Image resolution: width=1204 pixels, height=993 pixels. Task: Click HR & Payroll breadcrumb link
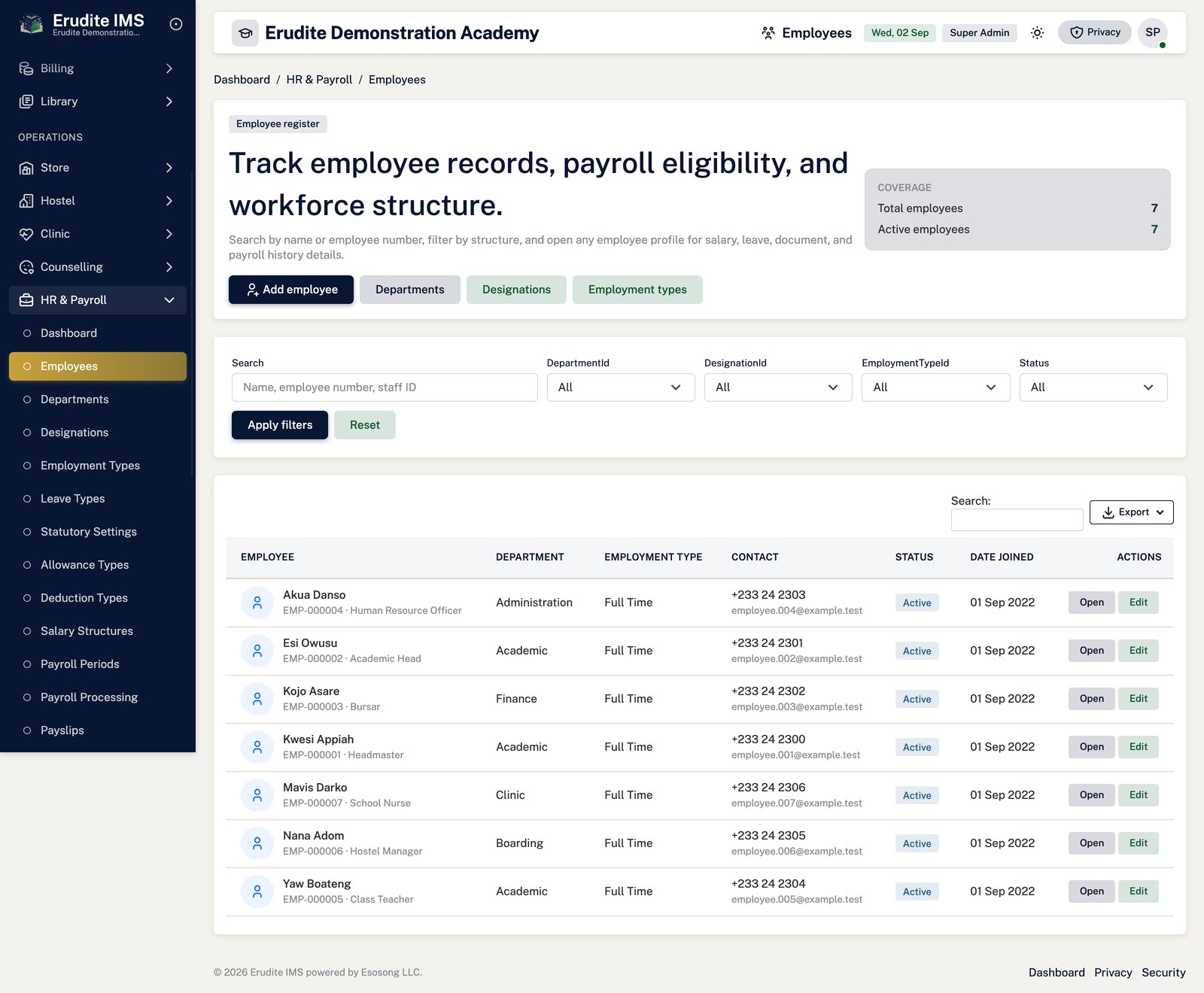[319, 80]
